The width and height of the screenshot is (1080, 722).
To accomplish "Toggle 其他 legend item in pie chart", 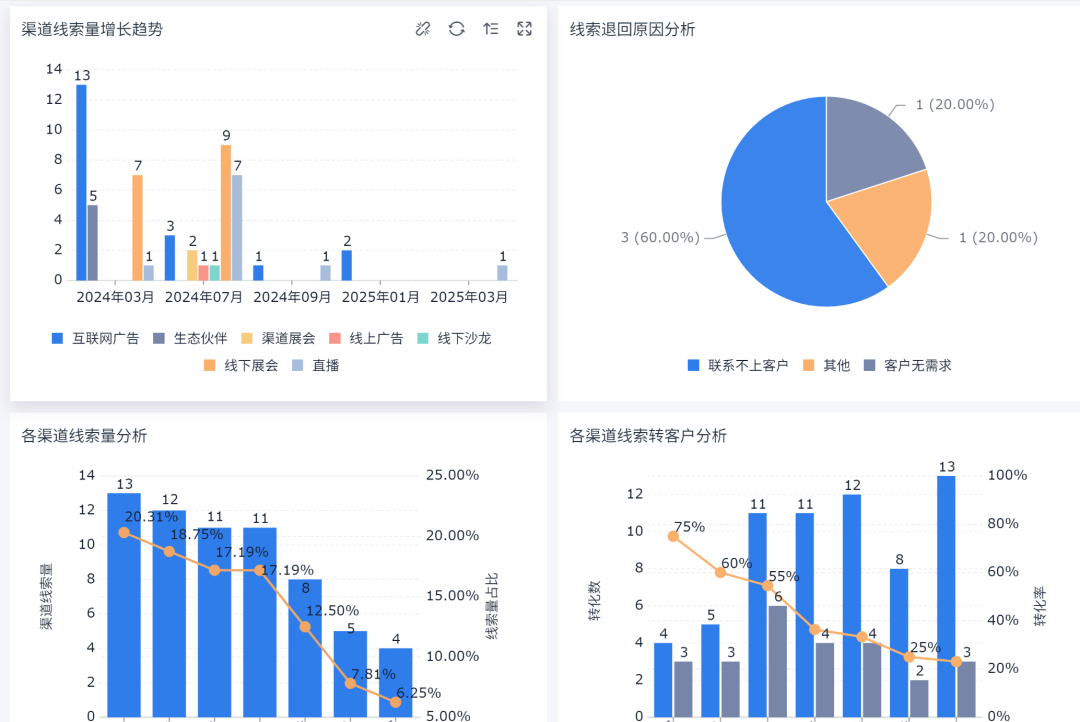I will pyautogui.click(x=827, y=365).
